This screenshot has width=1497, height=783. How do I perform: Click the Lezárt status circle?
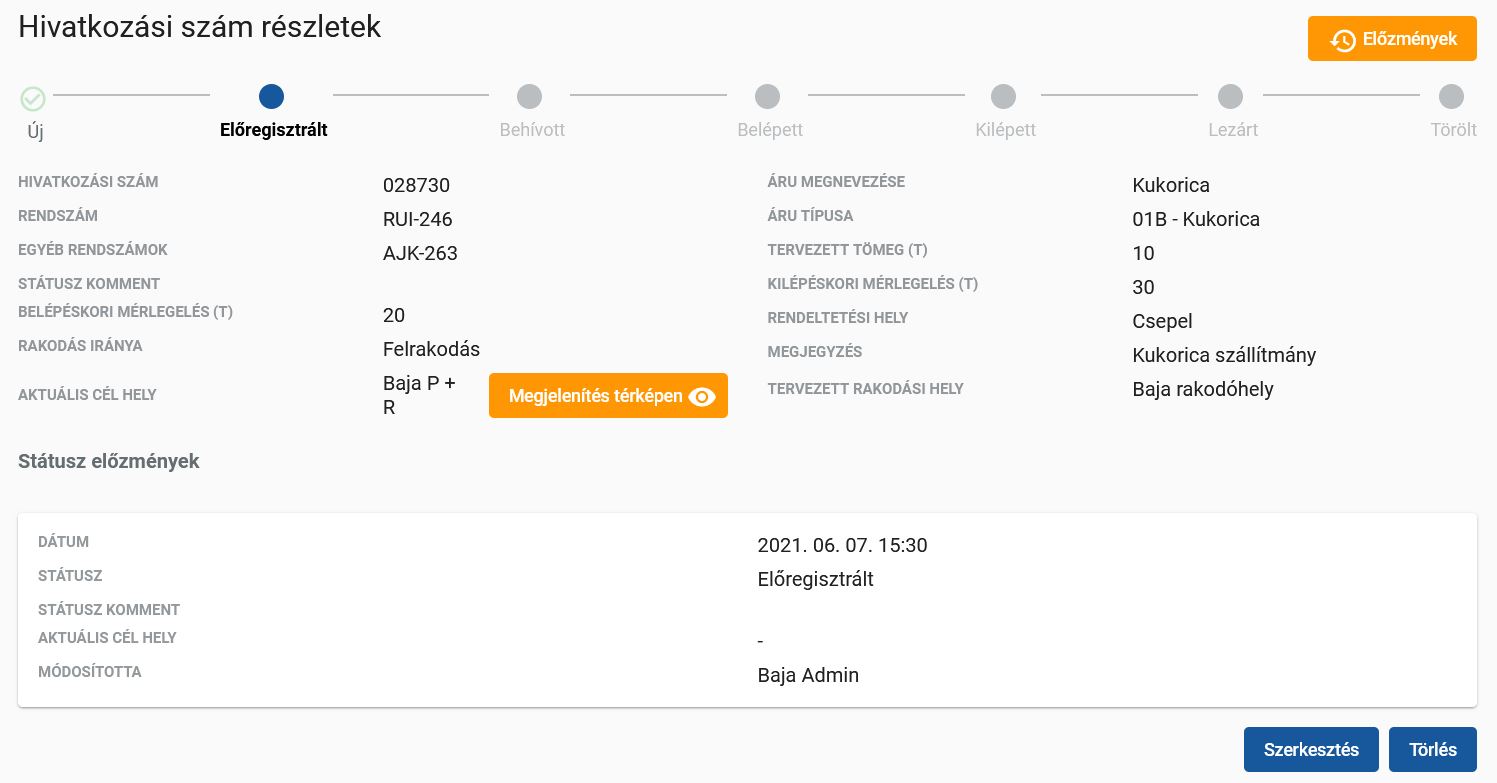tap(1230, 96)
